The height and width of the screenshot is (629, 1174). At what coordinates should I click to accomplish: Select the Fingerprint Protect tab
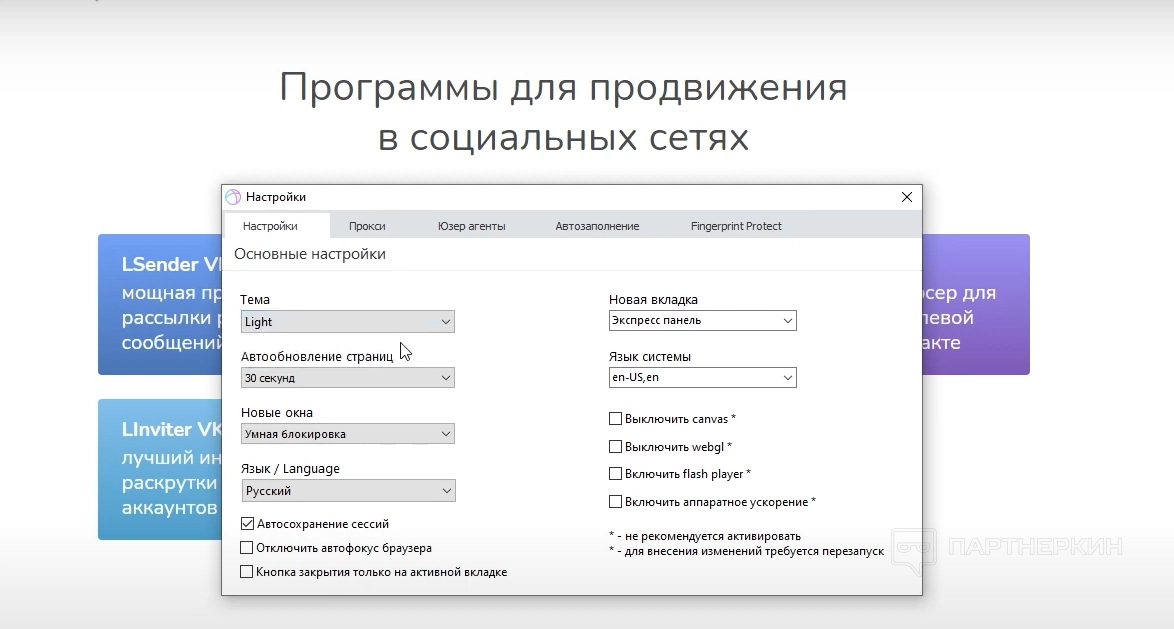pyautogui.click(x=736, y=226)
